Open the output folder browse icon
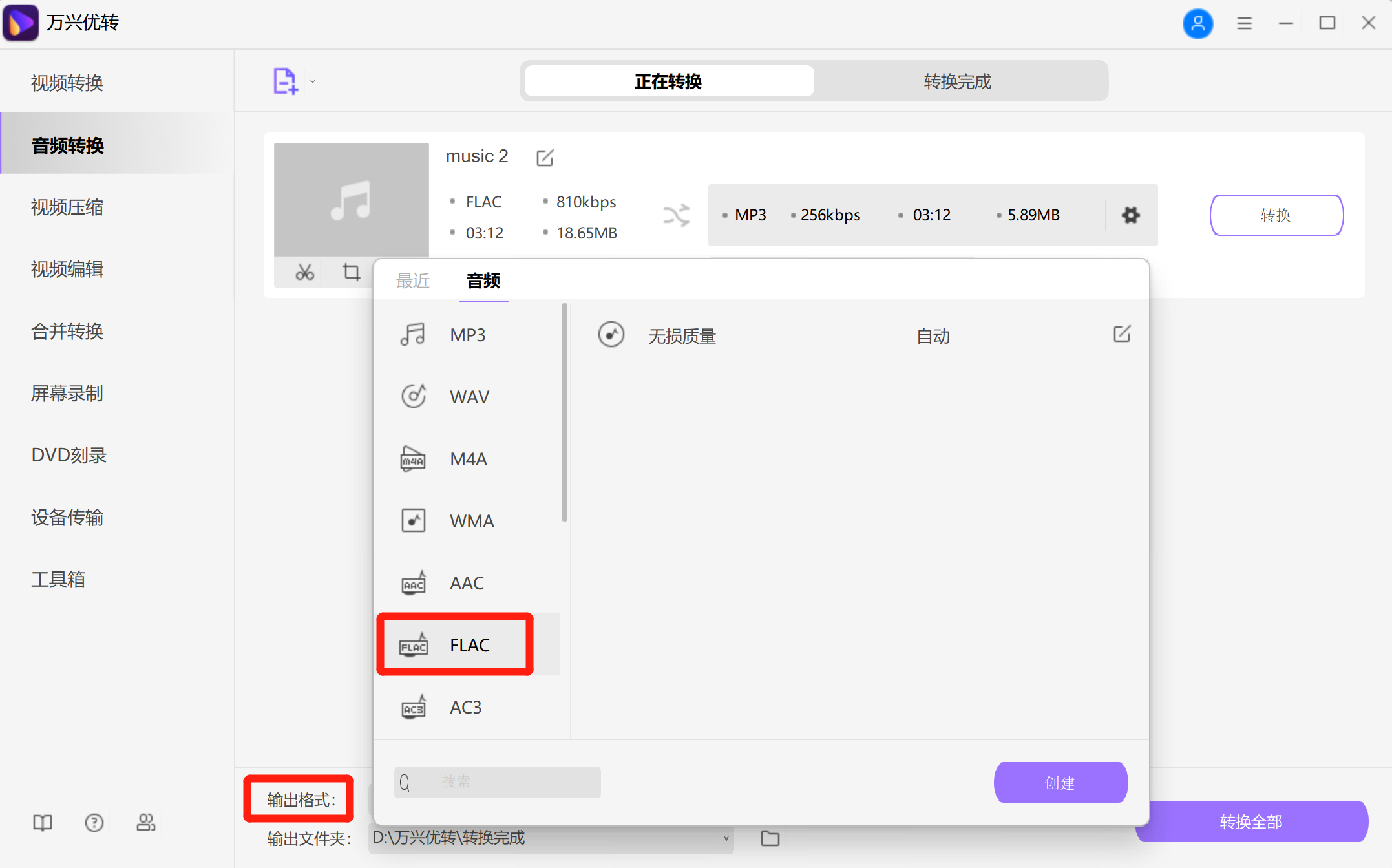The height and width of the screenshot is (868, 1392). pyautogui.click(x=770, y=838)
